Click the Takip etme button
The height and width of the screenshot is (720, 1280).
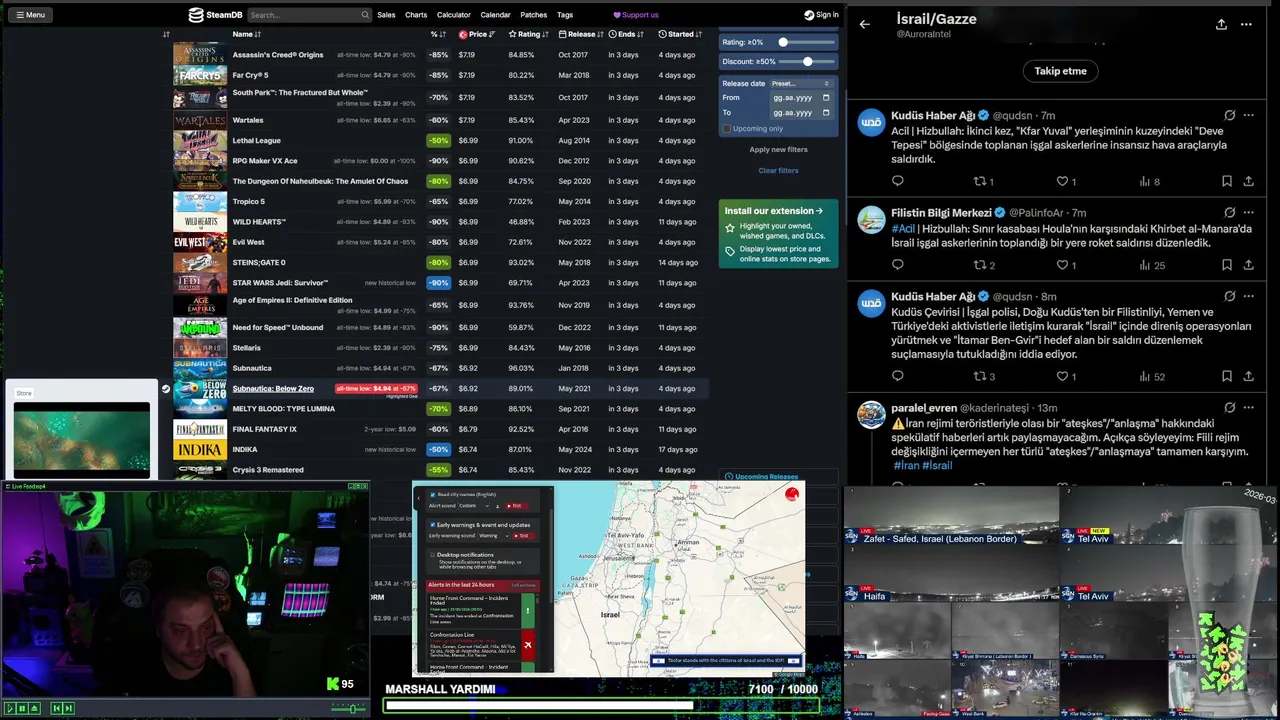[1060, 71]
